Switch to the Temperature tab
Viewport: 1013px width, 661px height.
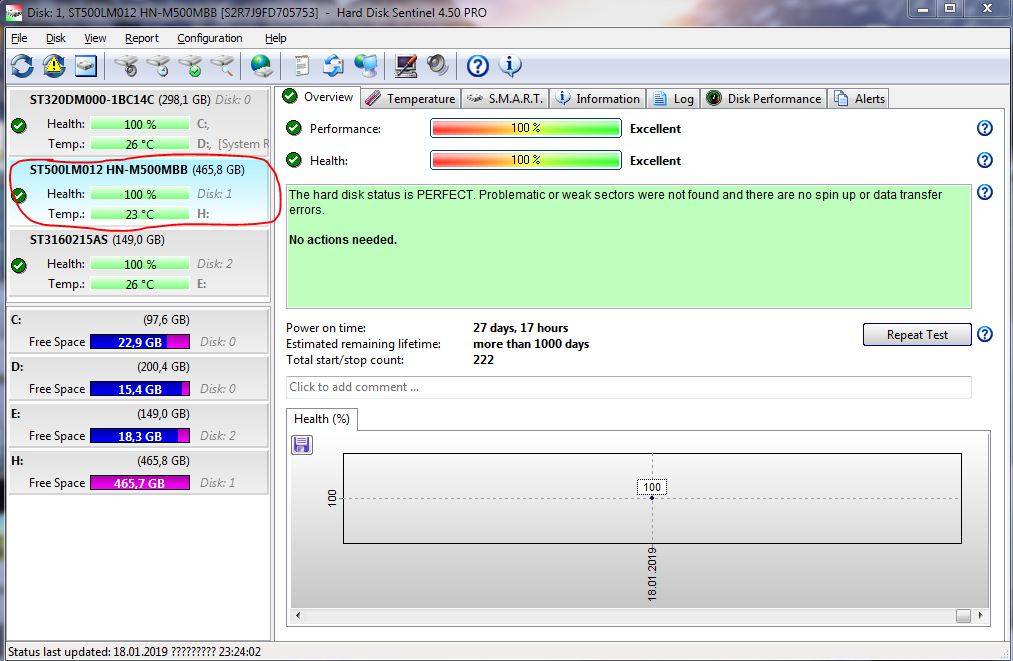(x=411, y=98)
